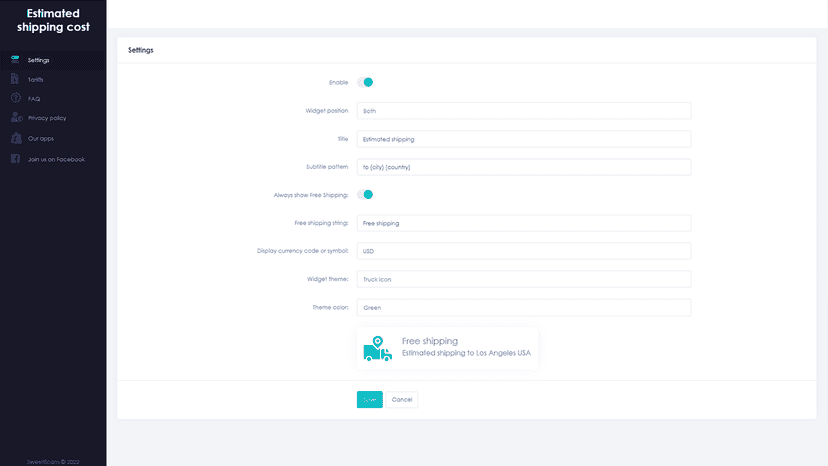The width and height of the screenshot is (828, 466).
Task: Open the Widget theme dropdown
Action: click(x=524, y=279)
